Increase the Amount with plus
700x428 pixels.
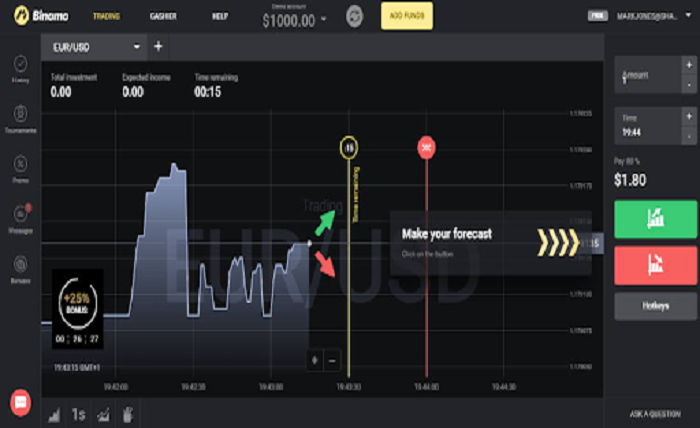point(689,65)
